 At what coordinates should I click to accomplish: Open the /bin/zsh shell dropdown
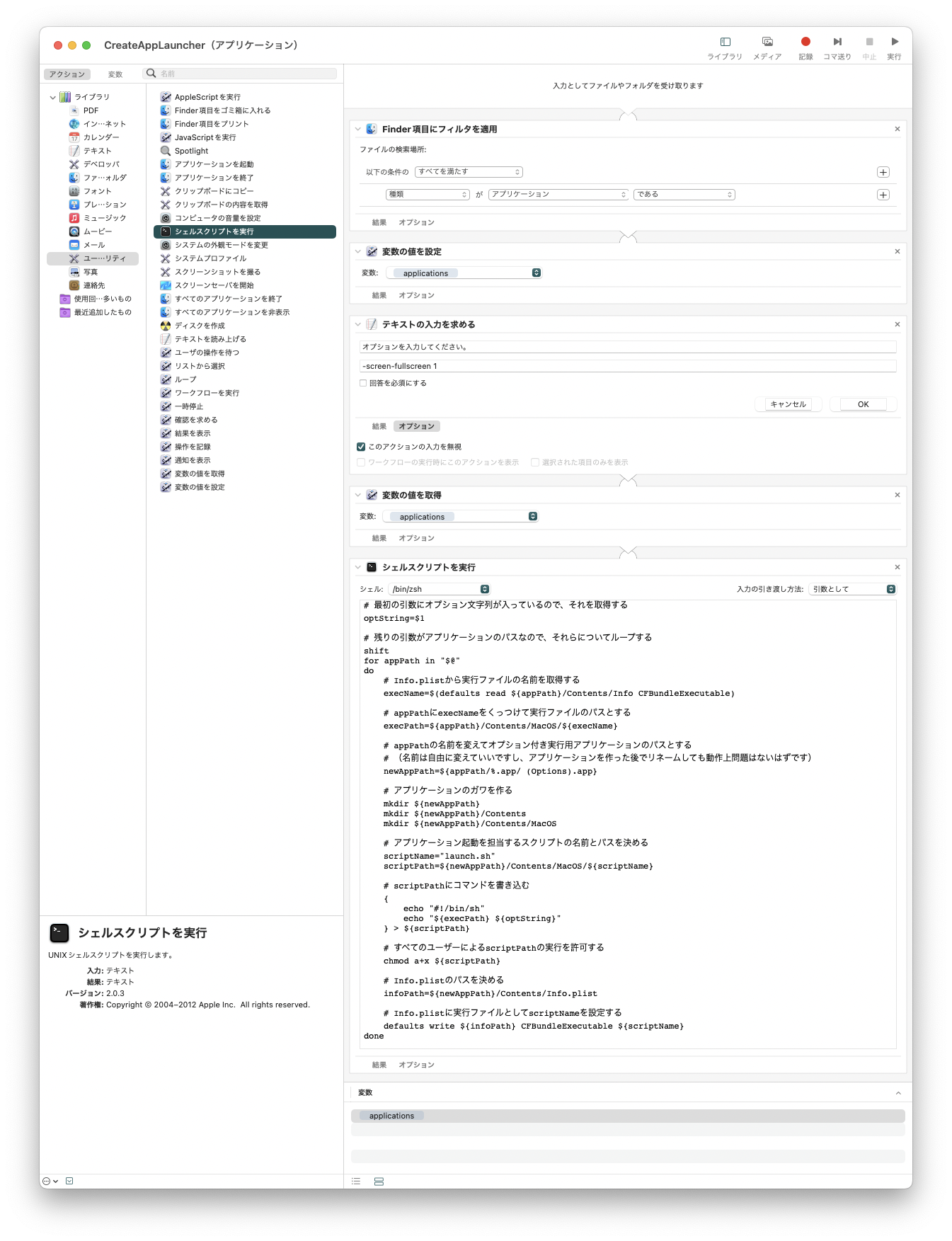click(440, 589)
